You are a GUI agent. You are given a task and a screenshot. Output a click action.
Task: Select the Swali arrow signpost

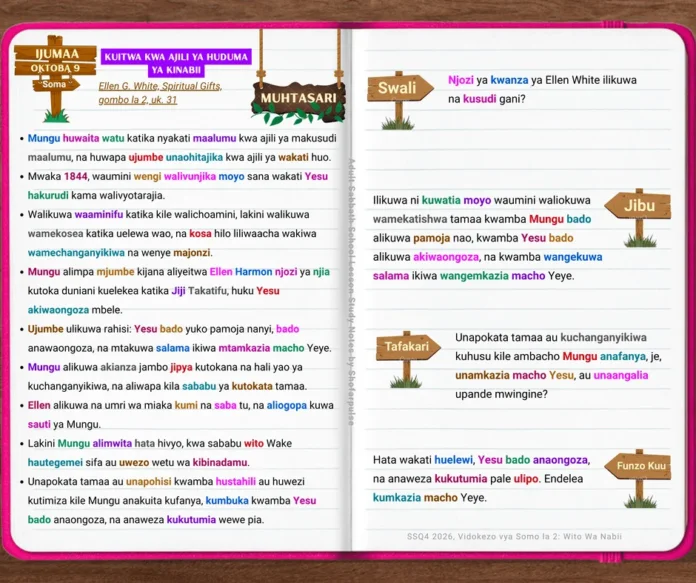399,100
